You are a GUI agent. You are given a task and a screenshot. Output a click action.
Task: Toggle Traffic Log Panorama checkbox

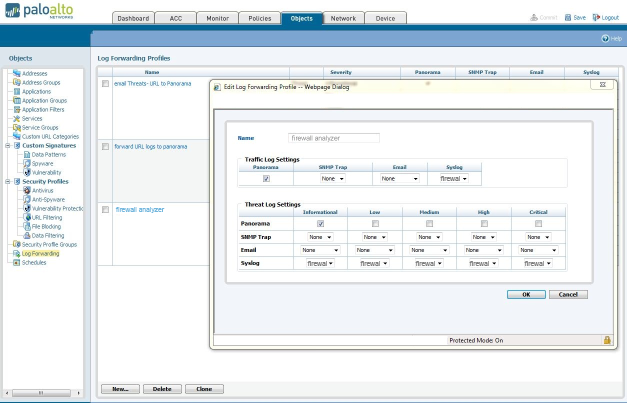[x=265, y=178]
